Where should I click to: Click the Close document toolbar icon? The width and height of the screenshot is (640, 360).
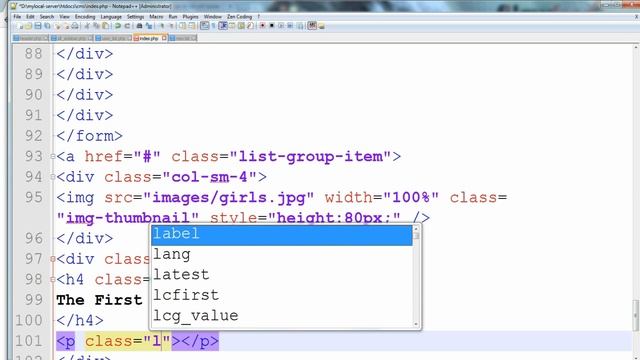tap(57, 26)
